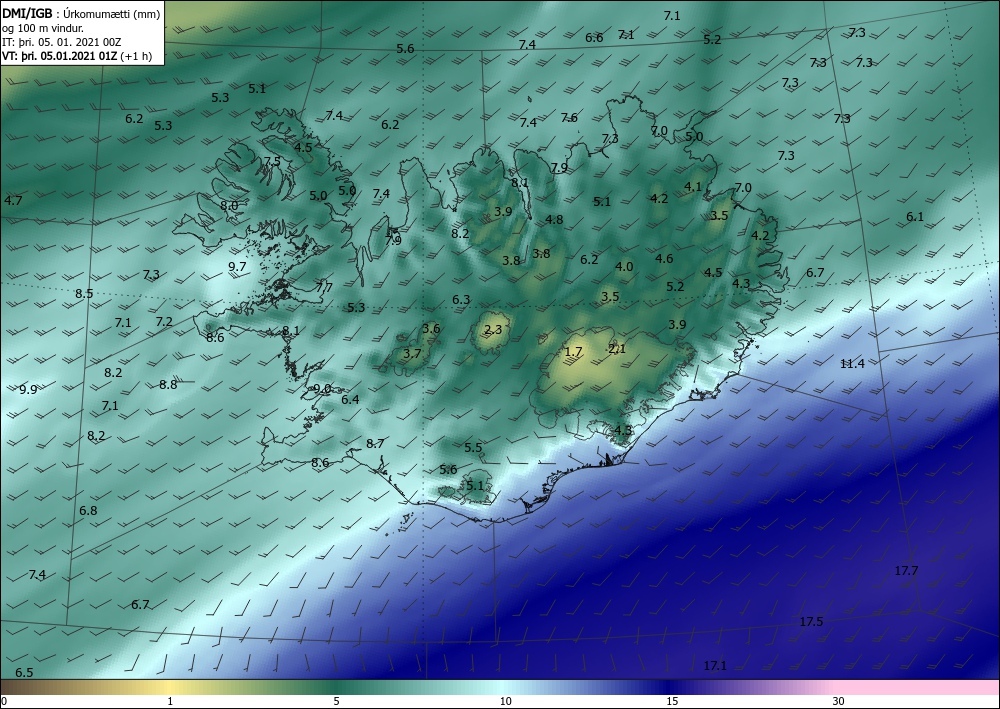Select the '7.2' value on the map

pos(164,321)
